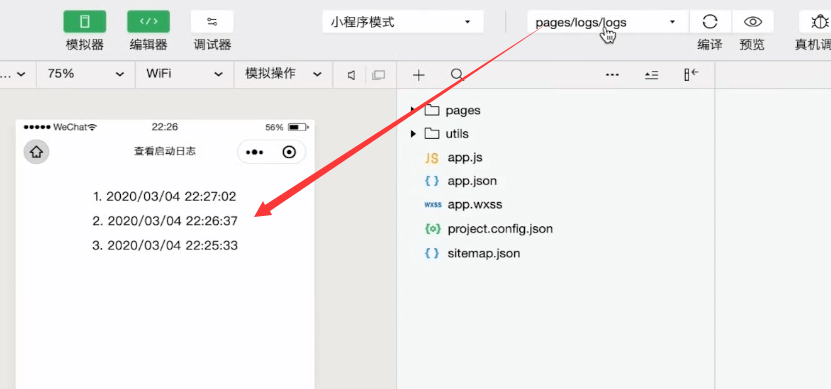Click the simulator page title text
This screenshot has height=389, width=831.
click(165, 152)
